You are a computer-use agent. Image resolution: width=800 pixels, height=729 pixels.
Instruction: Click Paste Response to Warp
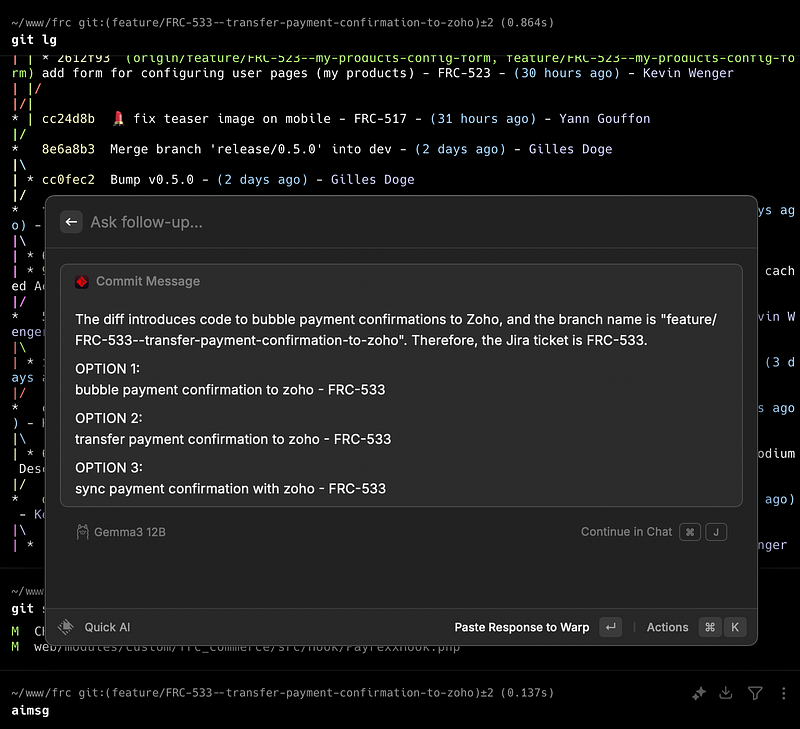521,627
